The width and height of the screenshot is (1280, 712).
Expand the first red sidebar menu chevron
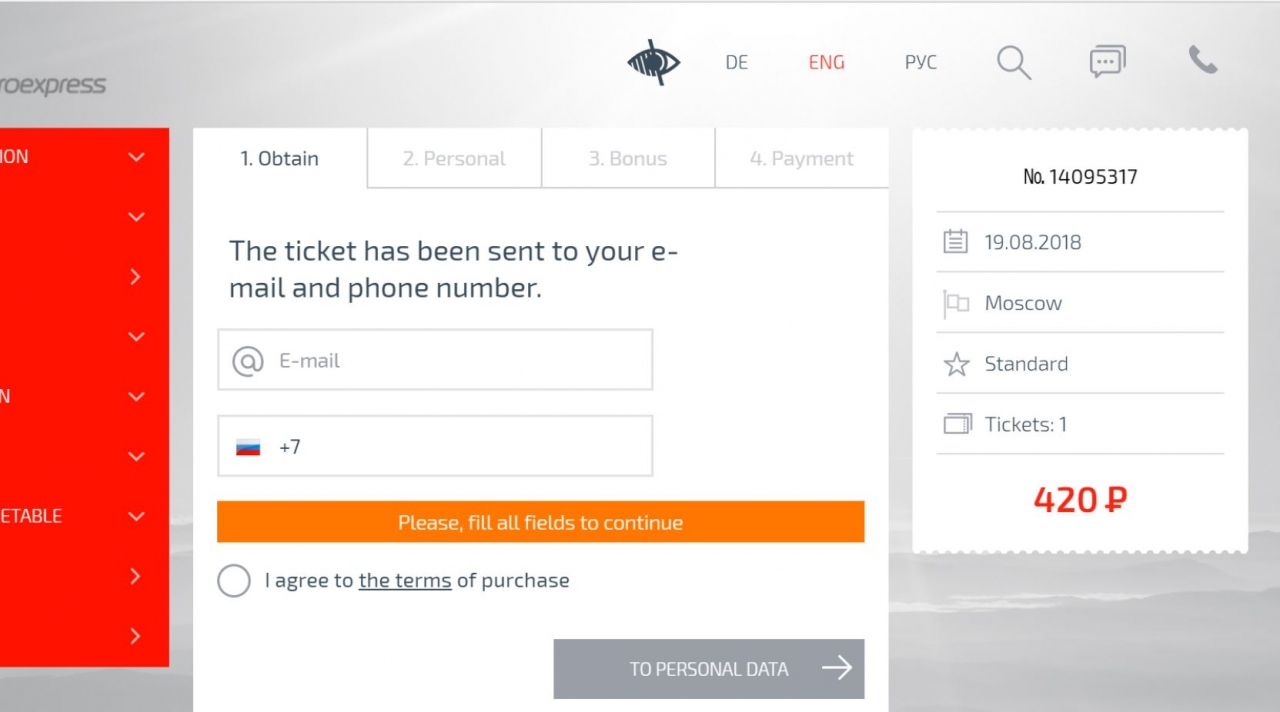(x=137, y=157)
